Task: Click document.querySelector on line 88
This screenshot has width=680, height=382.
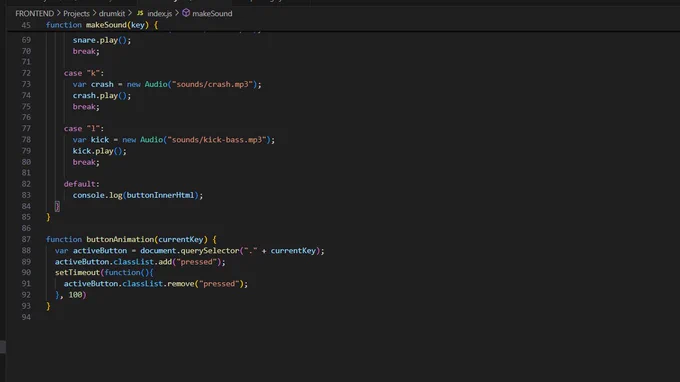Action: point(190,251)
